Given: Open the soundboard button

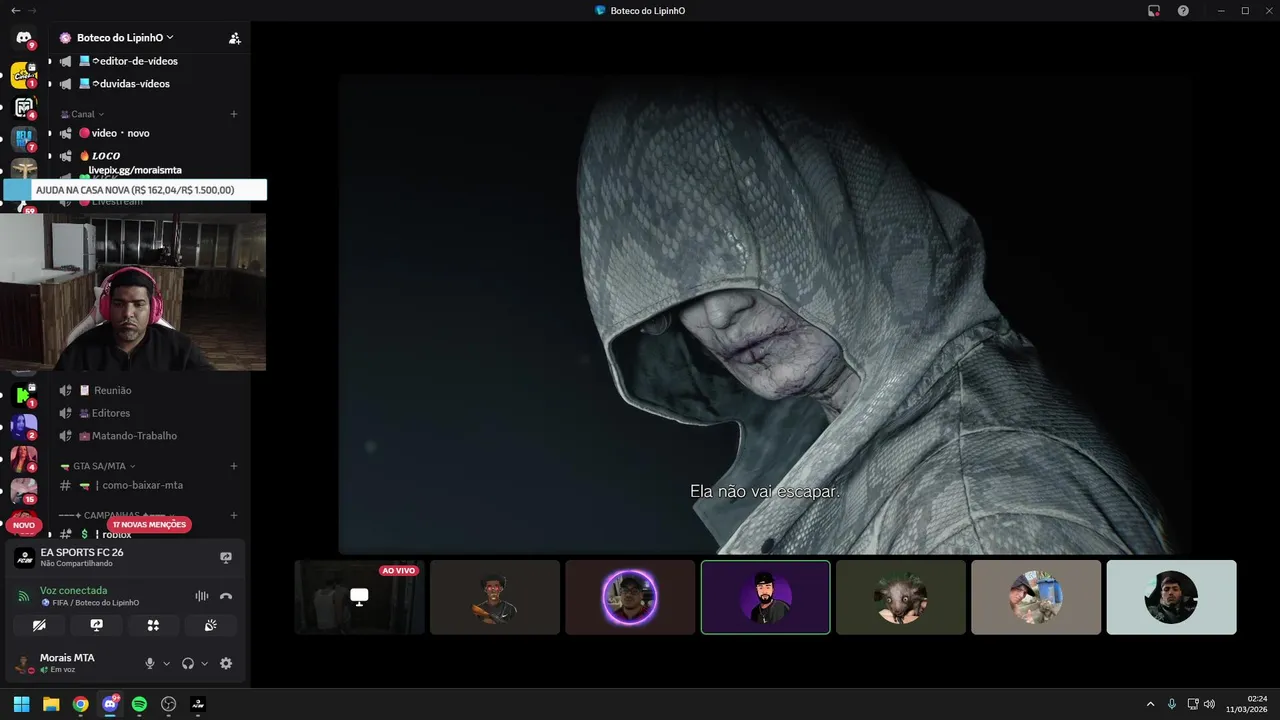Looking at the screenshot, I should point(210,625).
